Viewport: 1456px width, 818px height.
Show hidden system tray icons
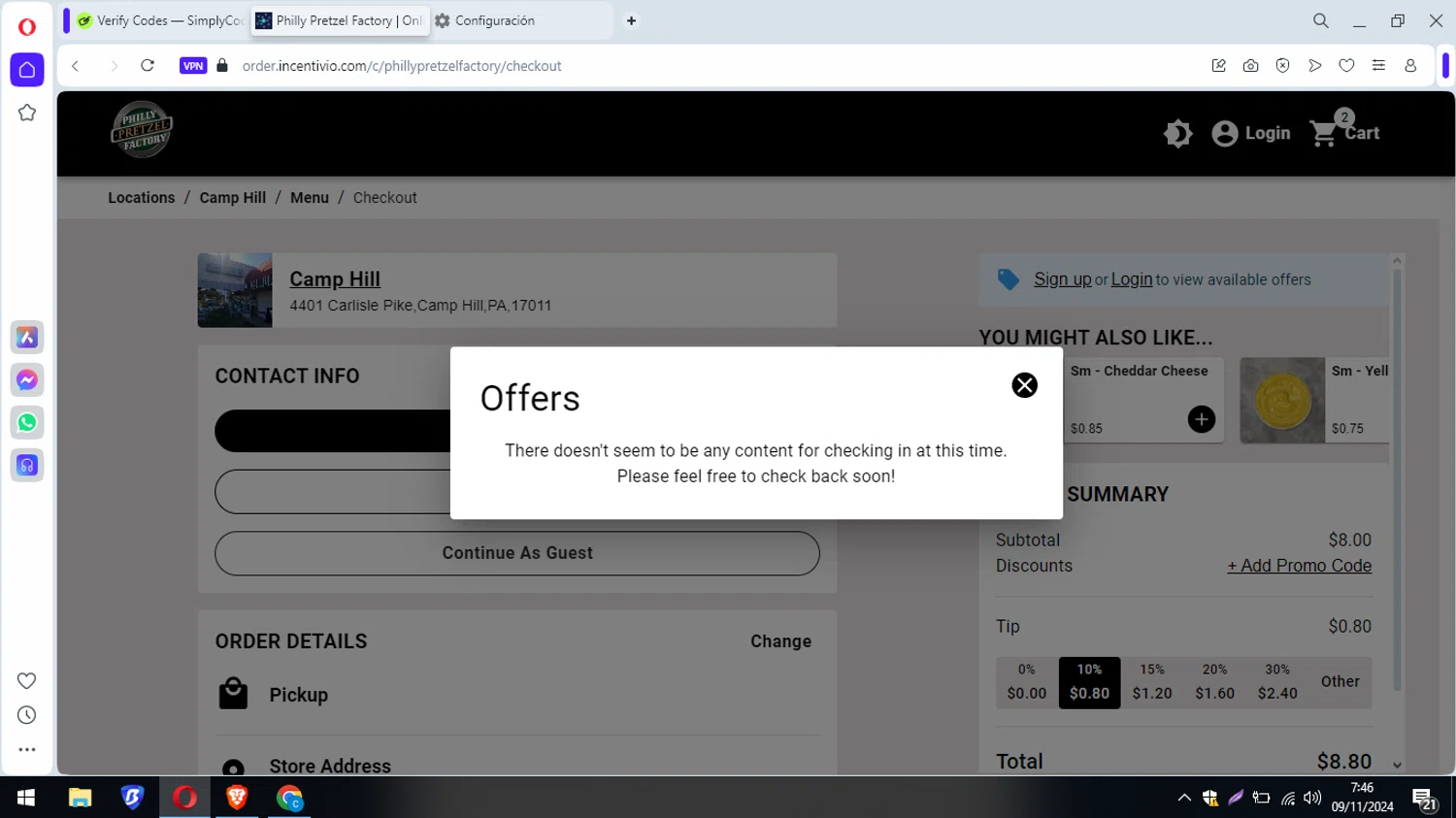tap(1184, 798)
